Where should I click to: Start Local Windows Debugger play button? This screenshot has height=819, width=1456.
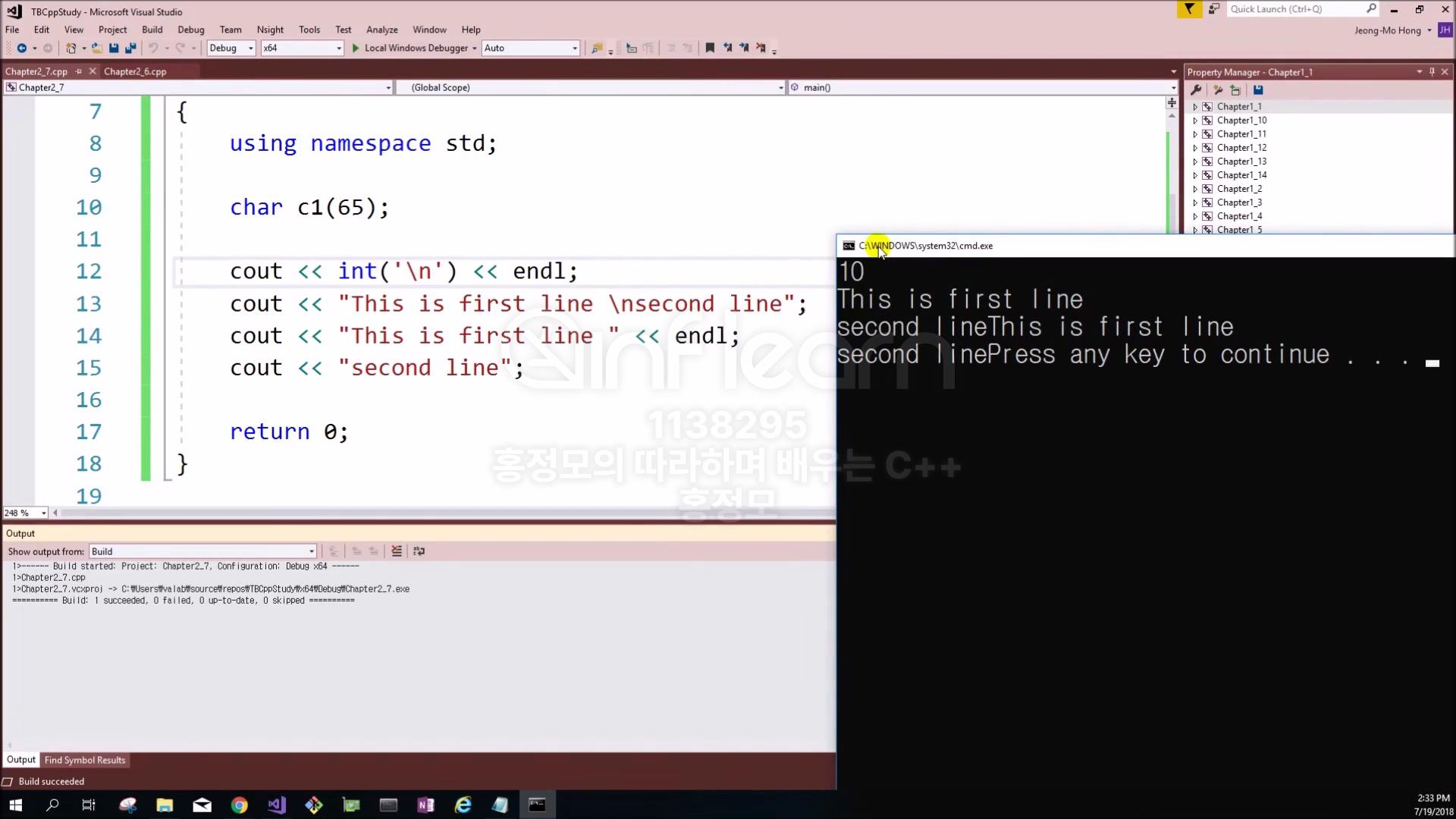point(355,48)
